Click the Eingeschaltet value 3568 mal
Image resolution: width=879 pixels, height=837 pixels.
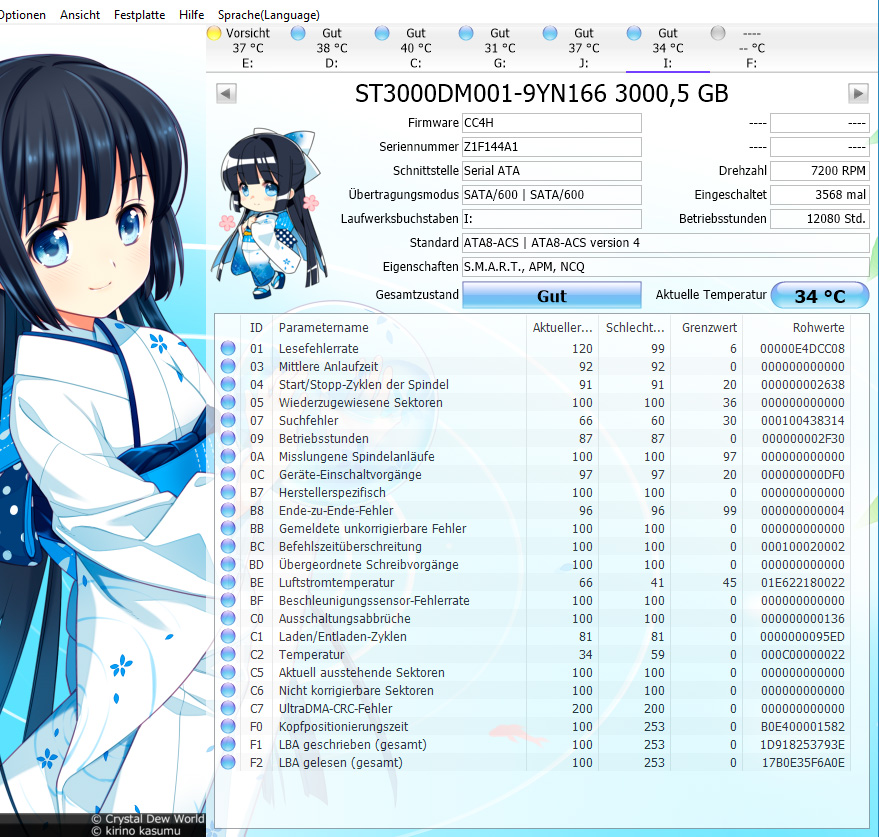point(820,195)
